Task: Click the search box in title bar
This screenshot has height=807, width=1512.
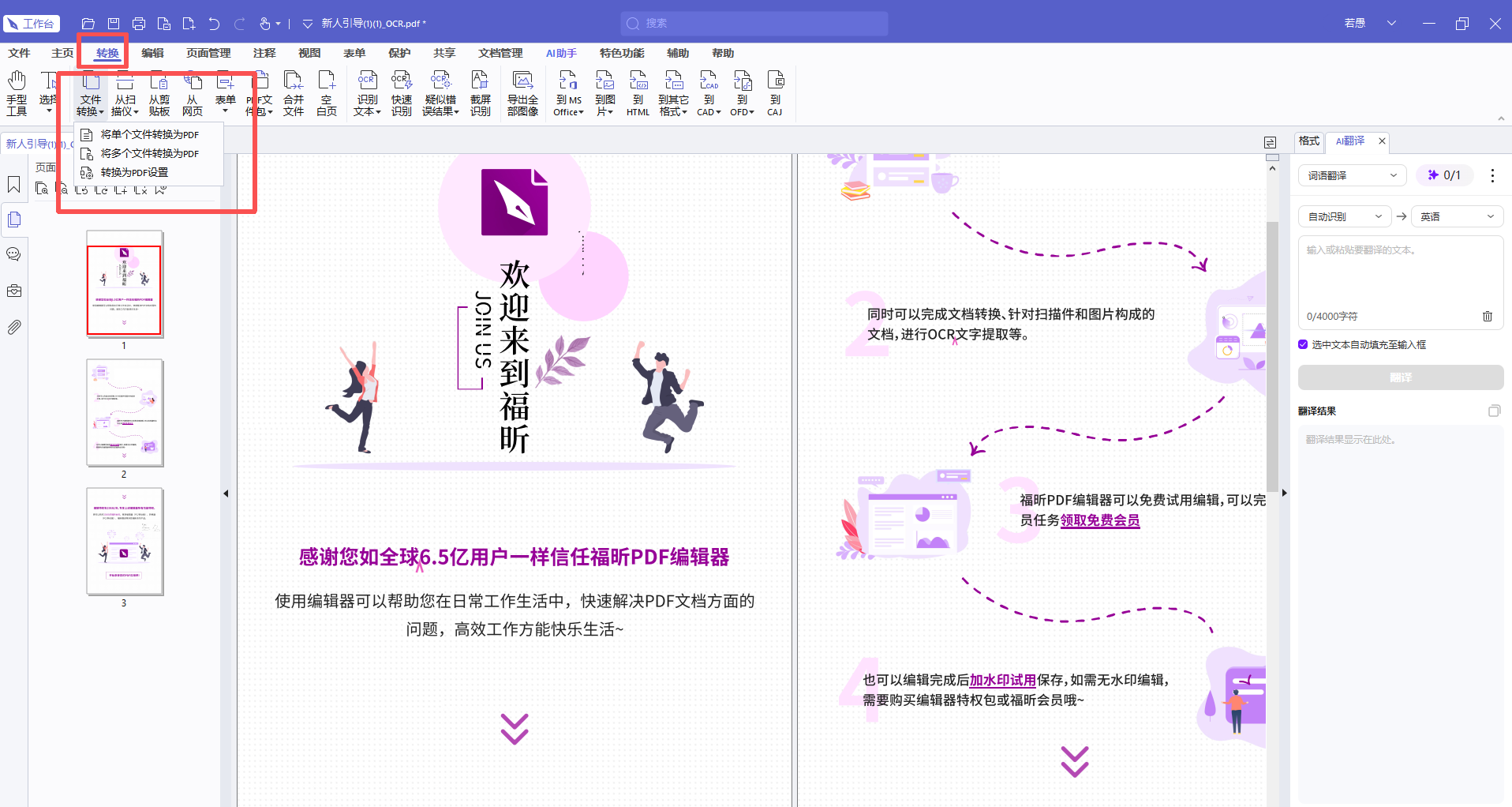Action: click(754, 24)
